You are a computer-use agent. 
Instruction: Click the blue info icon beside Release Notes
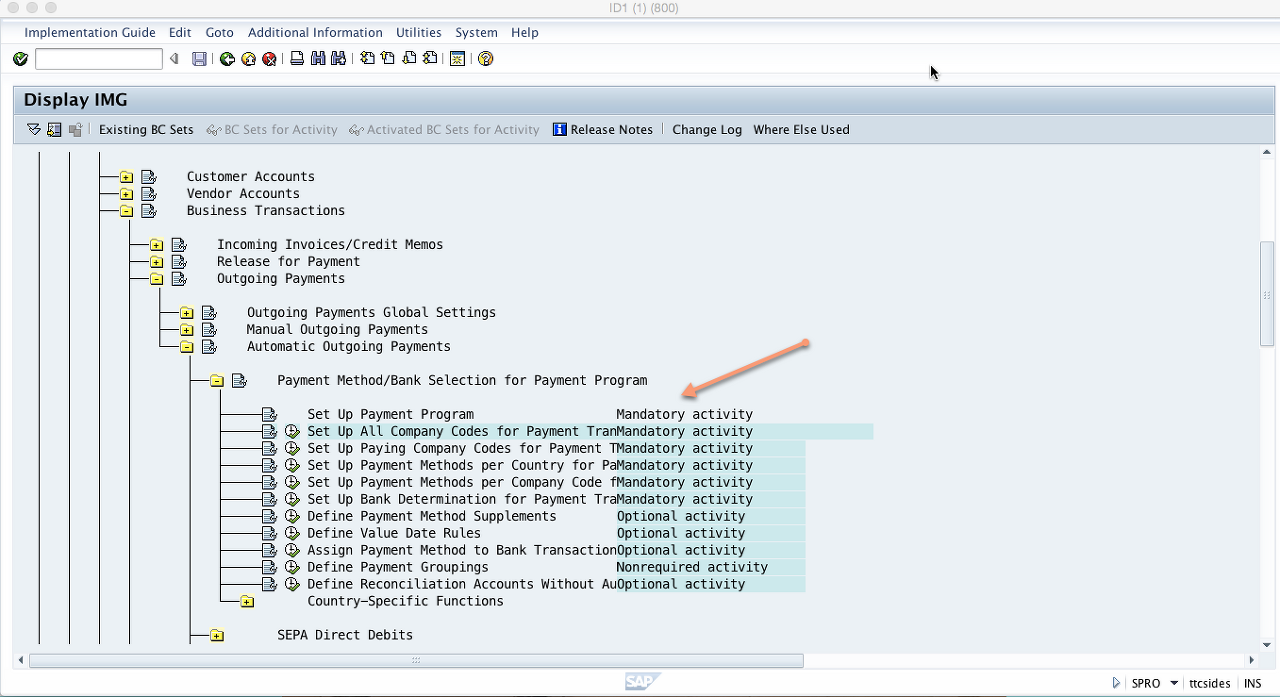pos(560,129)
